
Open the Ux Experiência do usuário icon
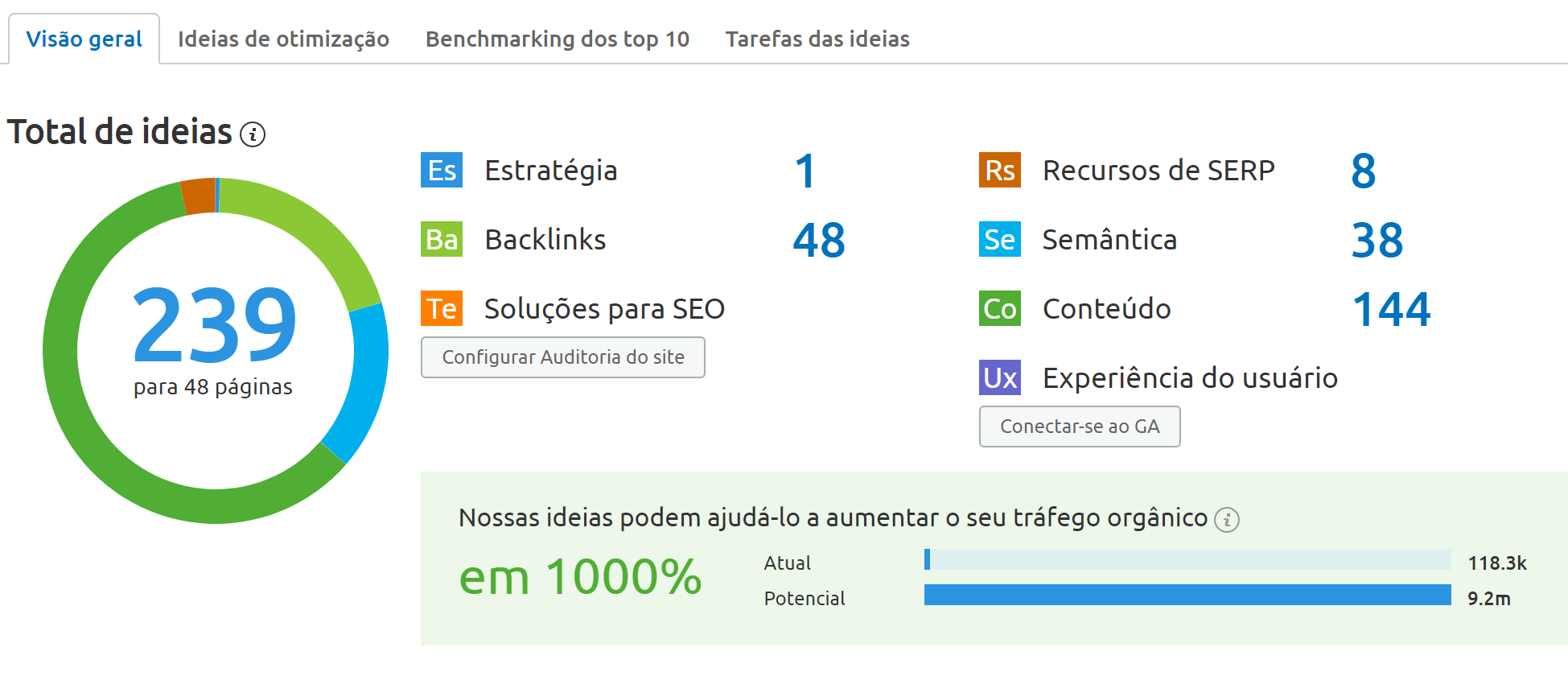(999, 377)
